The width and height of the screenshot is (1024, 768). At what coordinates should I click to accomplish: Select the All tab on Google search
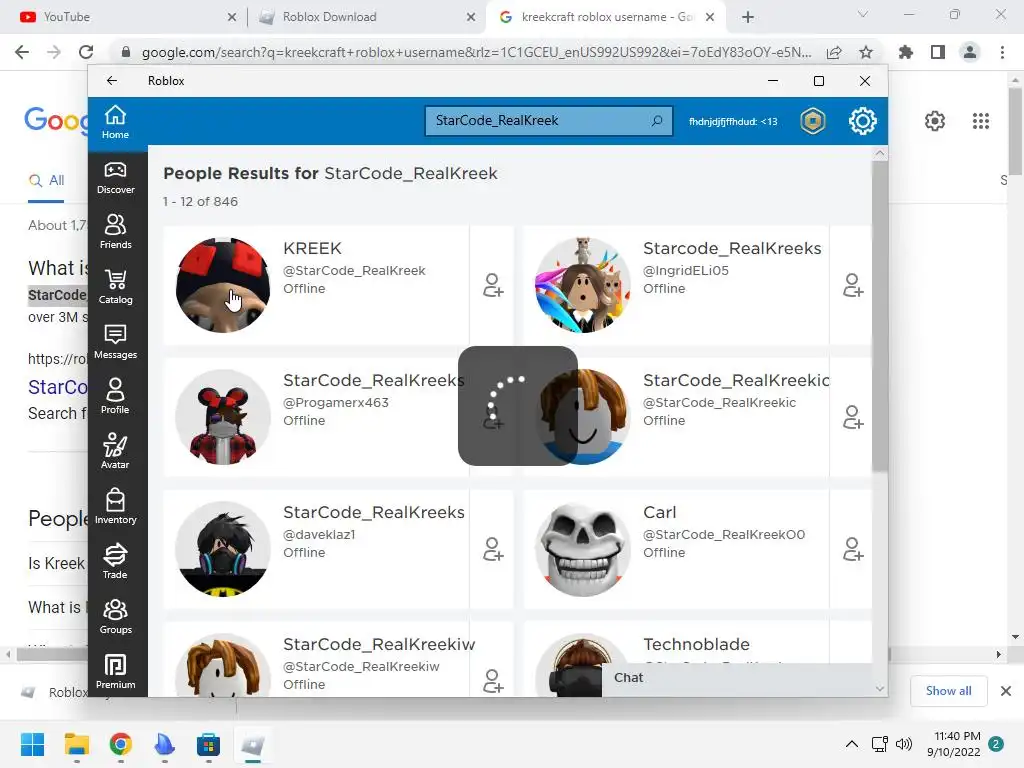46,180
